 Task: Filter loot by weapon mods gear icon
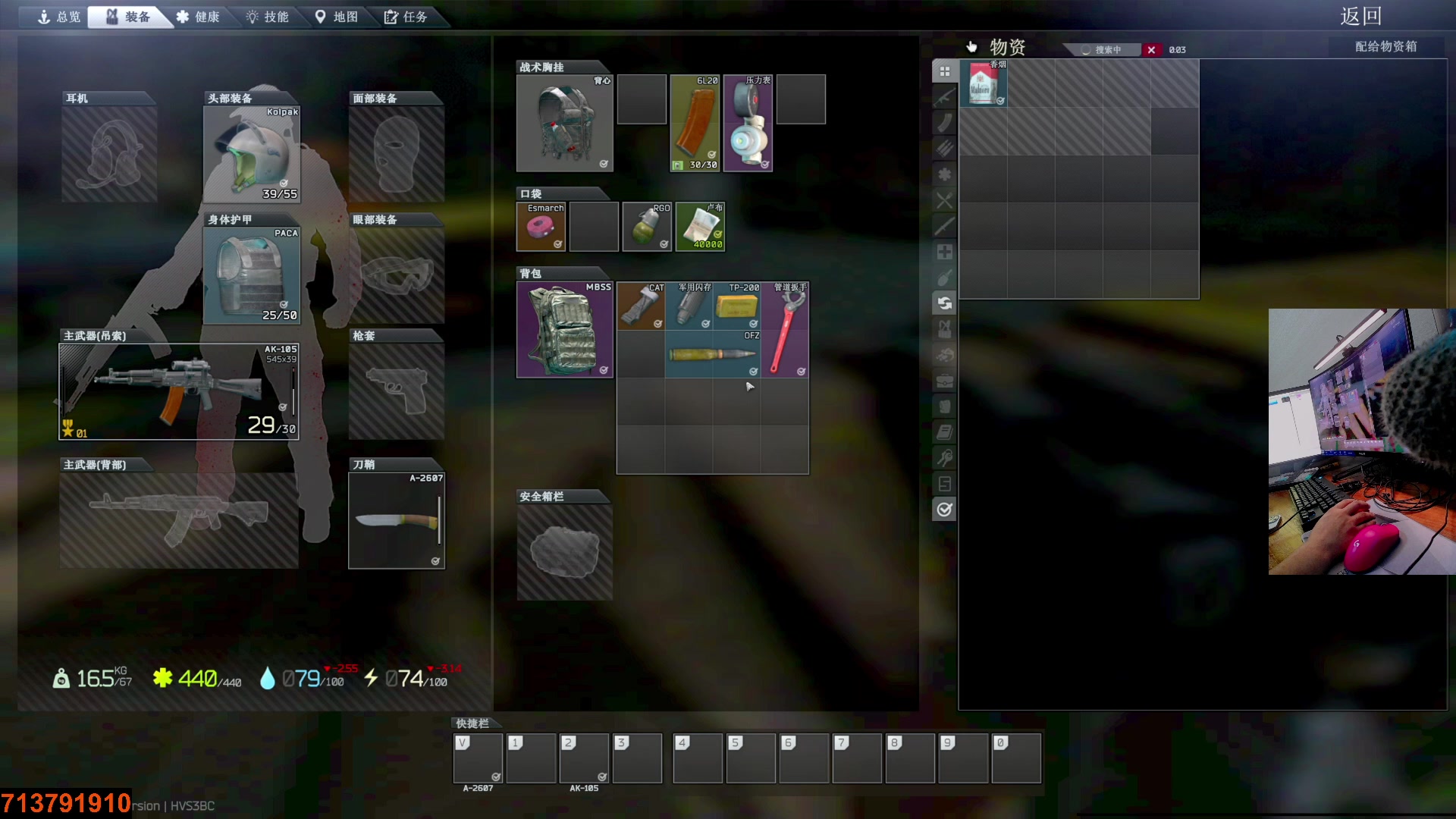(944, 174)
